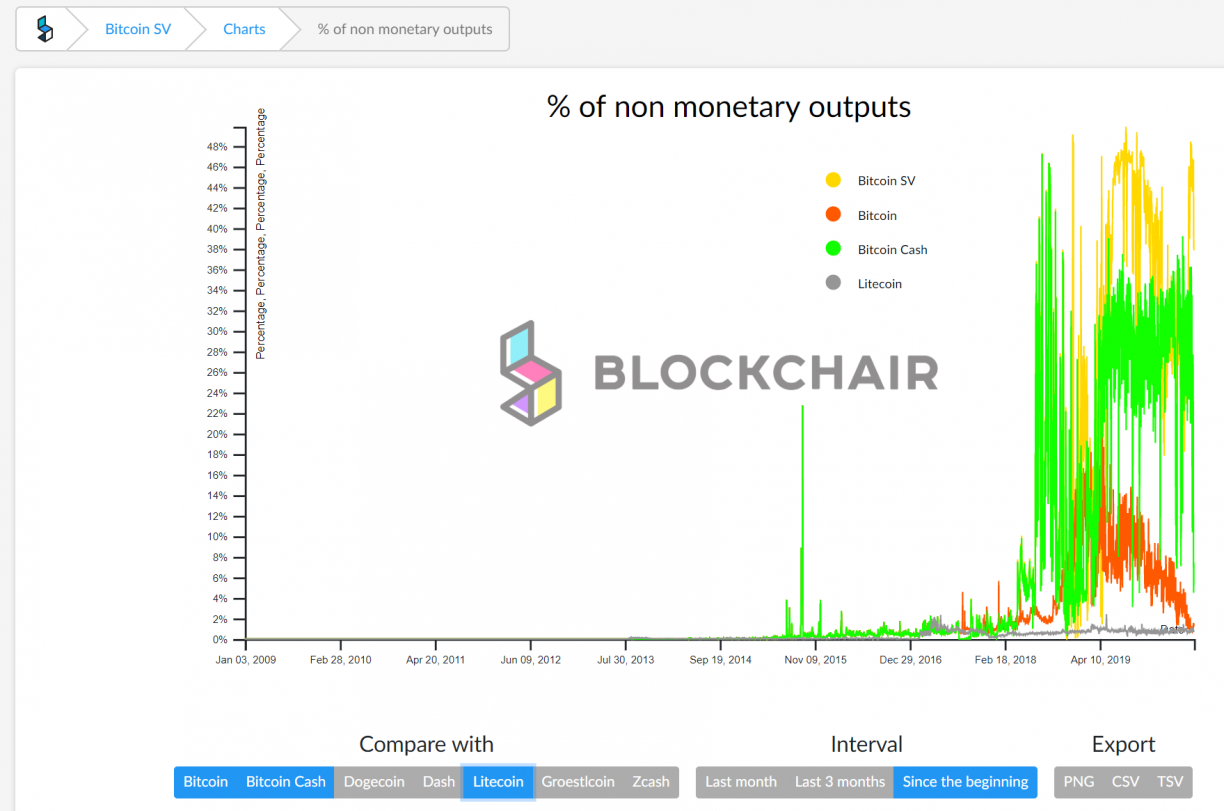This screenshot has height=811, width=1224.
Task: Click the 0% y-axis label
Action: 220,640
